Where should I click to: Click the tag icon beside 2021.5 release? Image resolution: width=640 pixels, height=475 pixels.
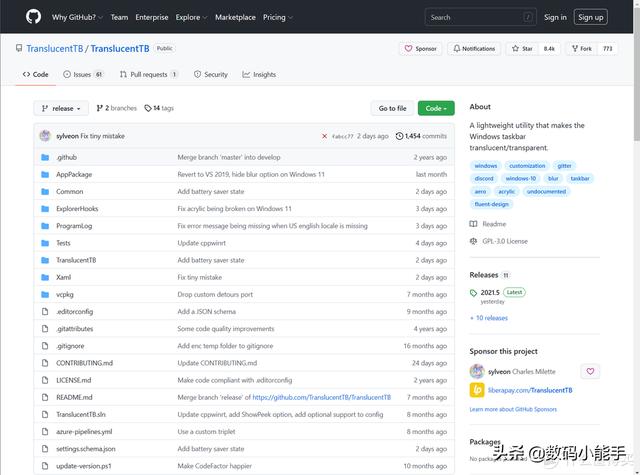pos(473,293)
